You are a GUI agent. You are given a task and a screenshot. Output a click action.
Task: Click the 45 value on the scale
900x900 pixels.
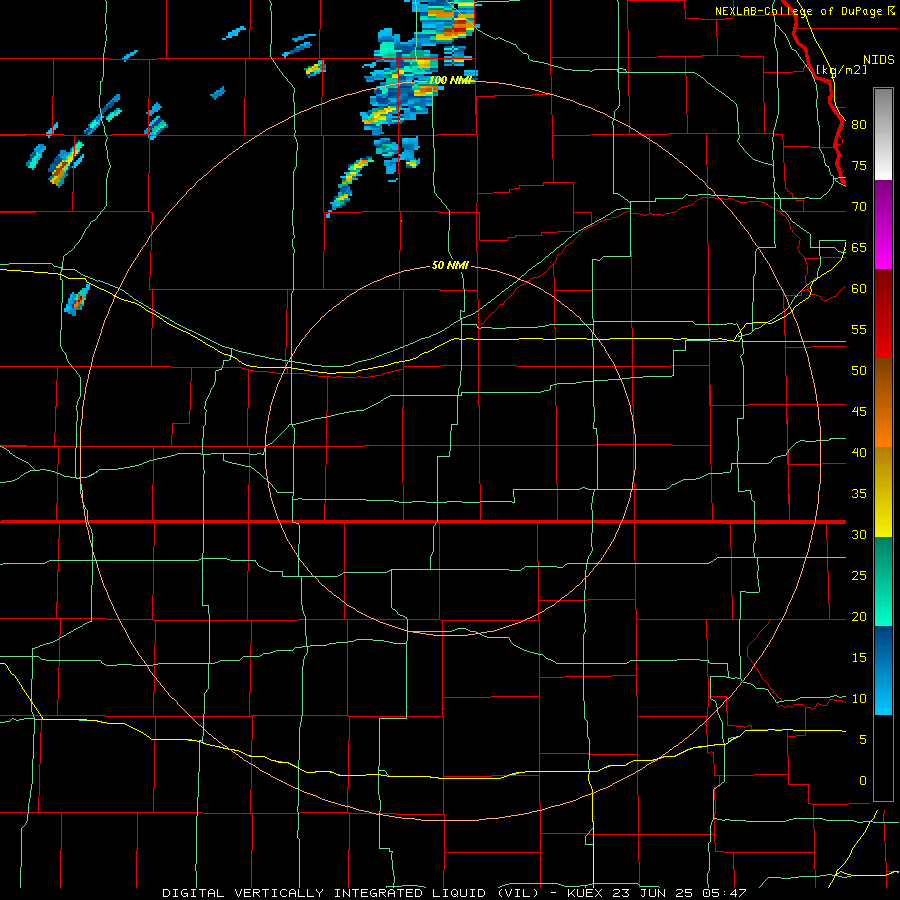pos(859,412)
